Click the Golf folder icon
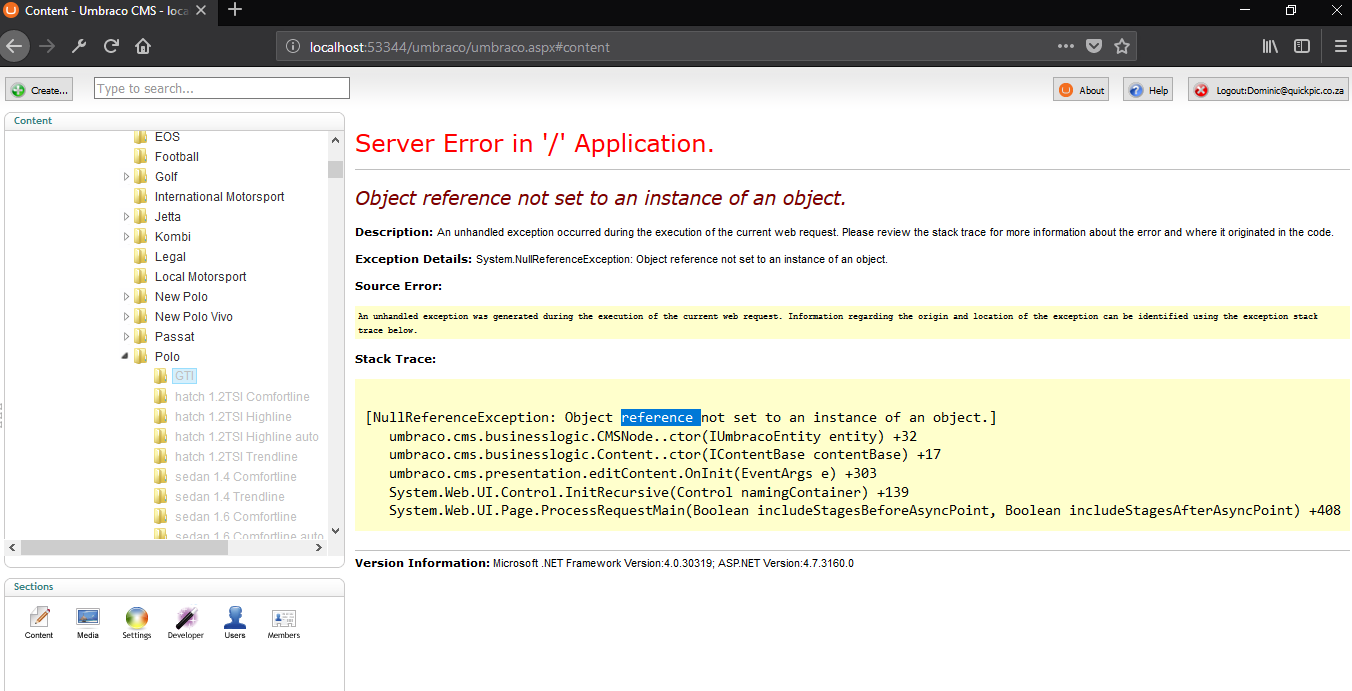Screen dimensions: 1352x691 141,176
